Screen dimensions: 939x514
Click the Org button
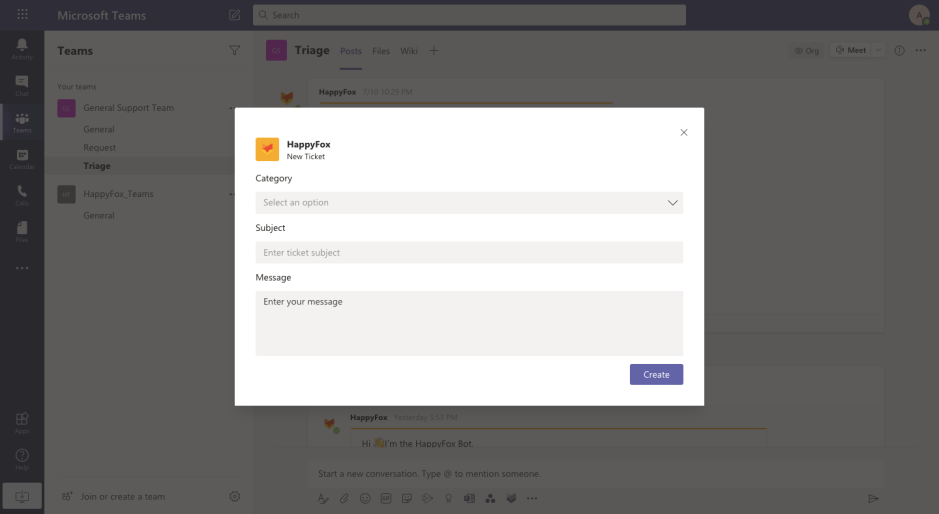[x=807, y=51]
